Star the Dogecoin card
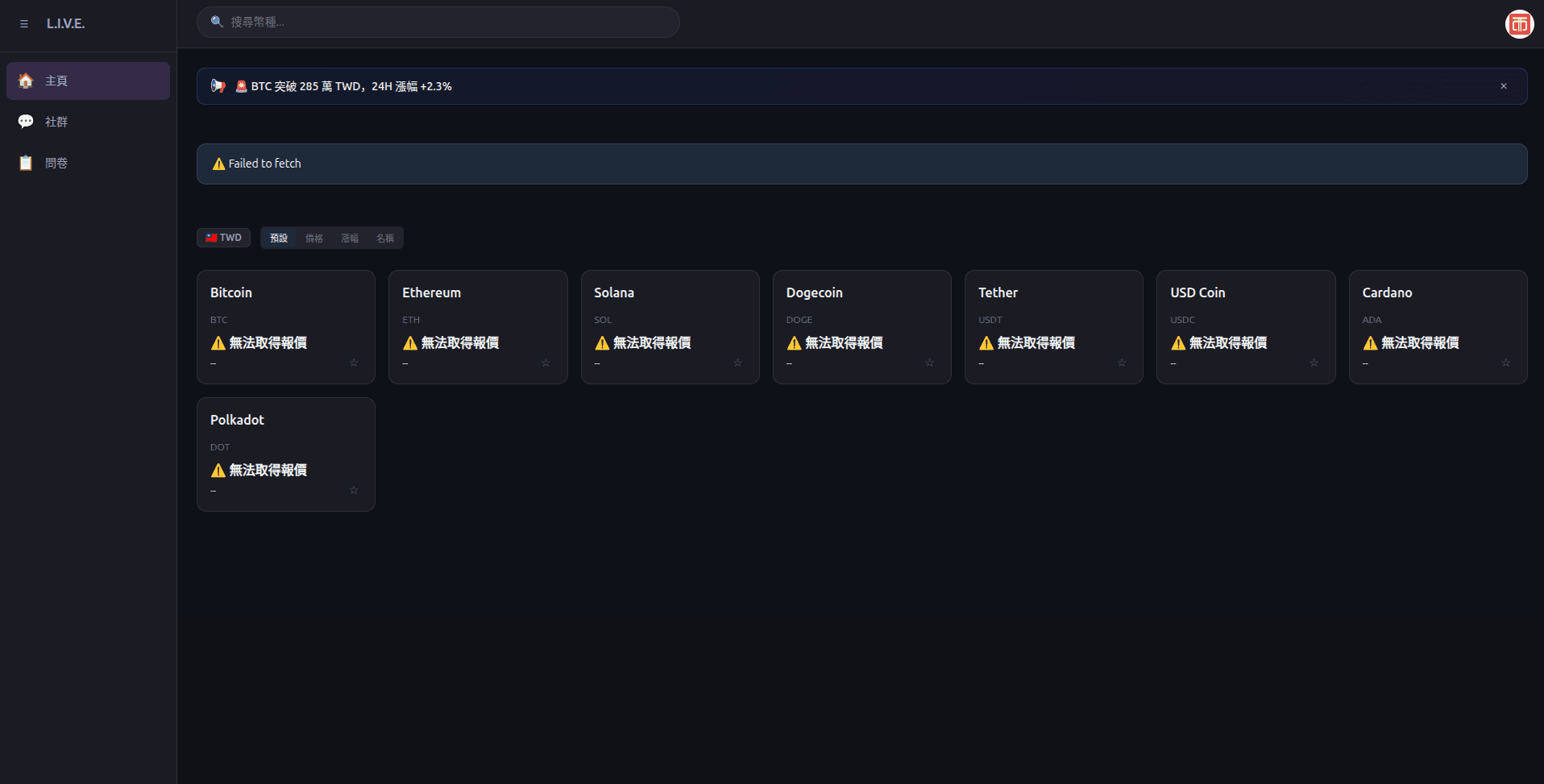The height and width of the screenshot is (784, 1544). pos(930,363)
